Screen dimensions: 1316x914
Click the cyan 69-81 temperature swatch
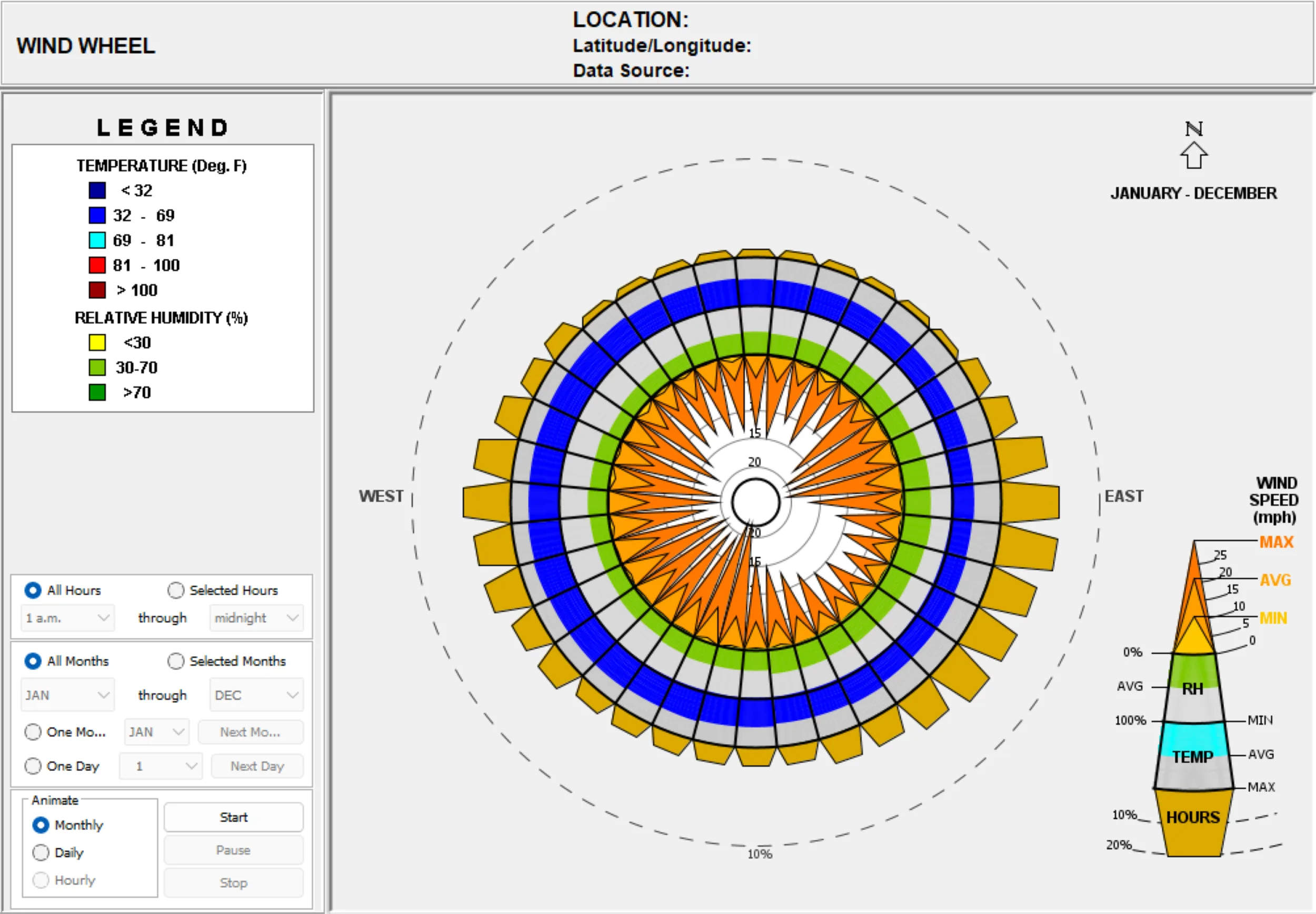click(x=97, y=240)
